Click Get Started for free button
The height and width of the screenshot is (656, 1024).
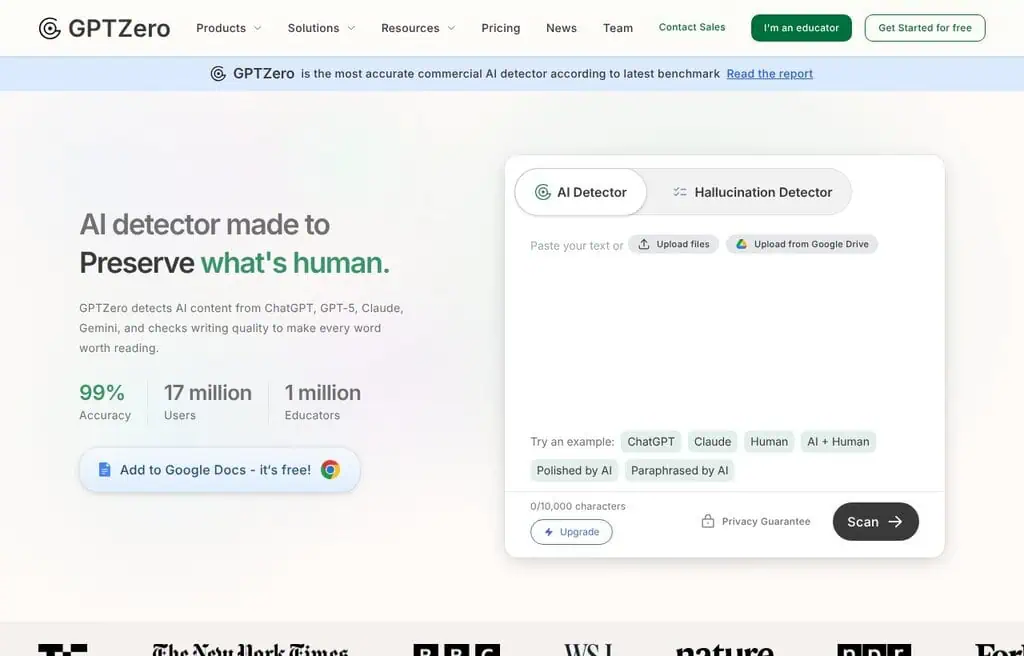pyautogui.click(x=925, y=28)
